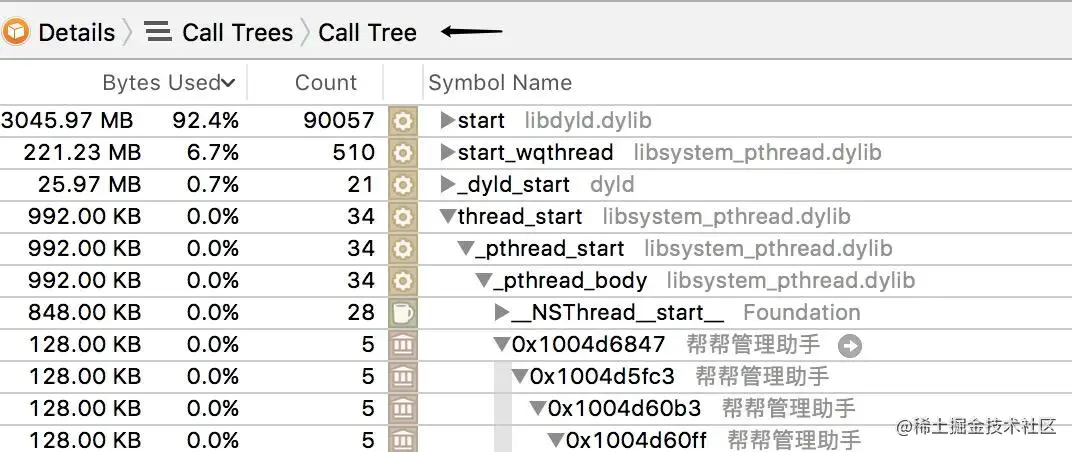
Task: Click the orange Details cube icon
Action: click(16, 31)
